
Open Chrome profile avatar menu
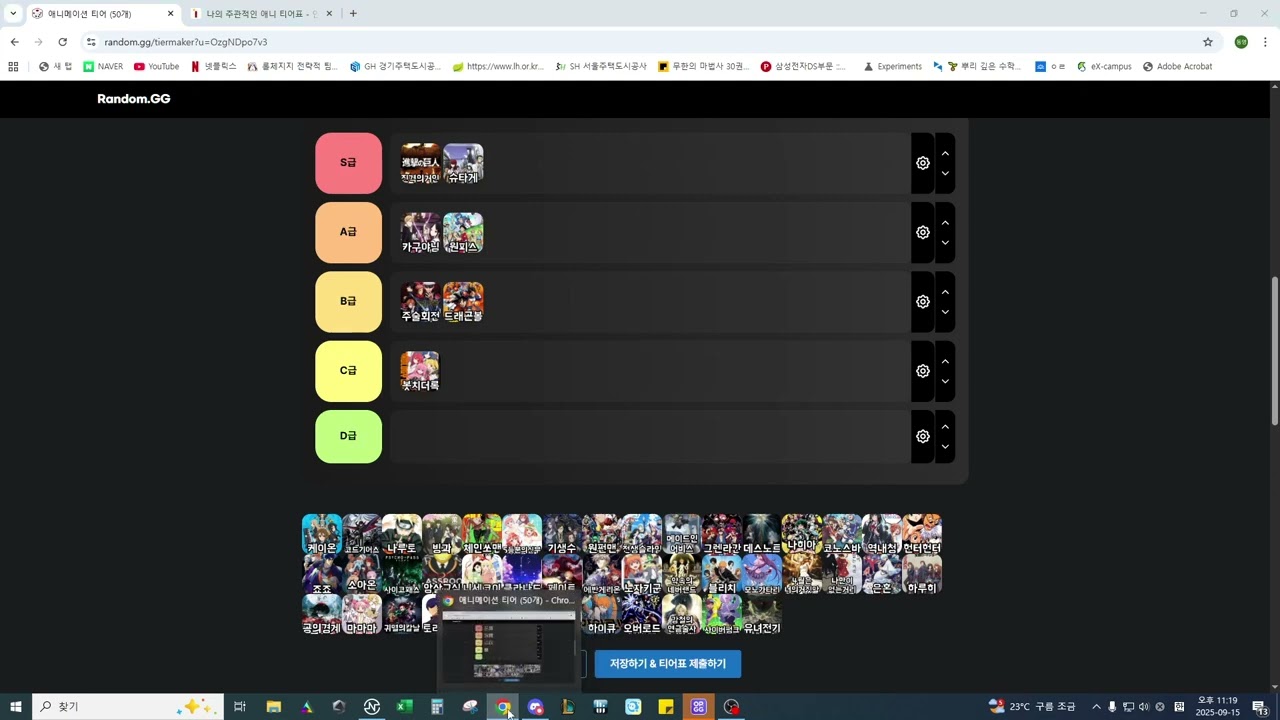point(1241,42)
